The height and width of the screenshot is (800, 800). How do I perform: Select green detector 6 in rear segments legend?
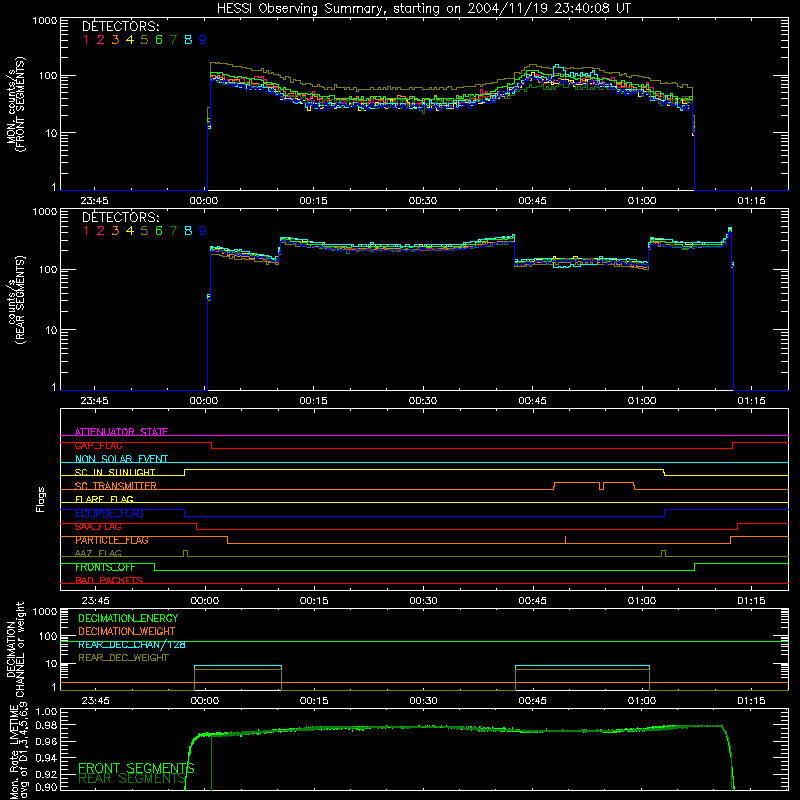[x=159, y=231]
